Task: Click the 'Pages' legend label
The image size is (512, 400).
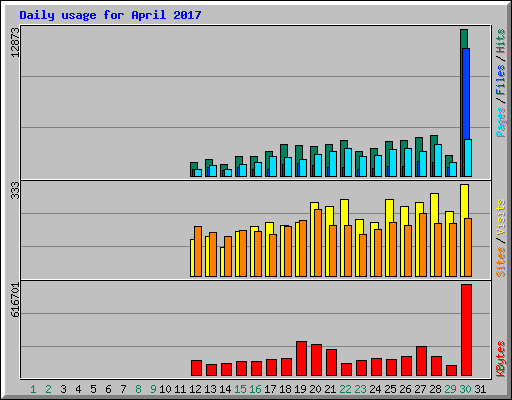Action: pyautogui.click(x=500, y=122)
